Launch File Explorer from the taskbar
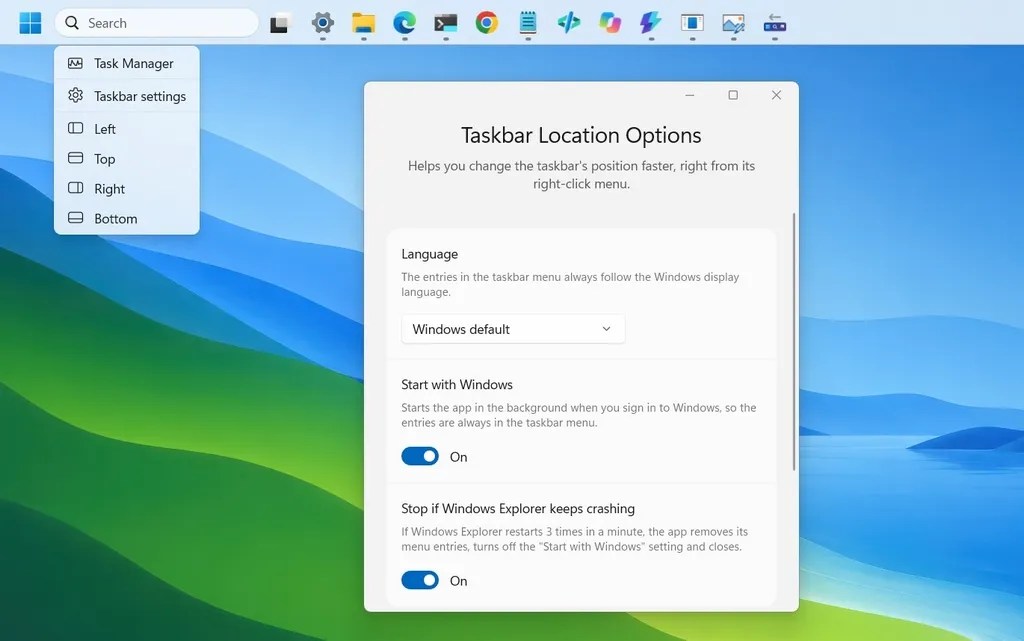 (x=363, y=23)
